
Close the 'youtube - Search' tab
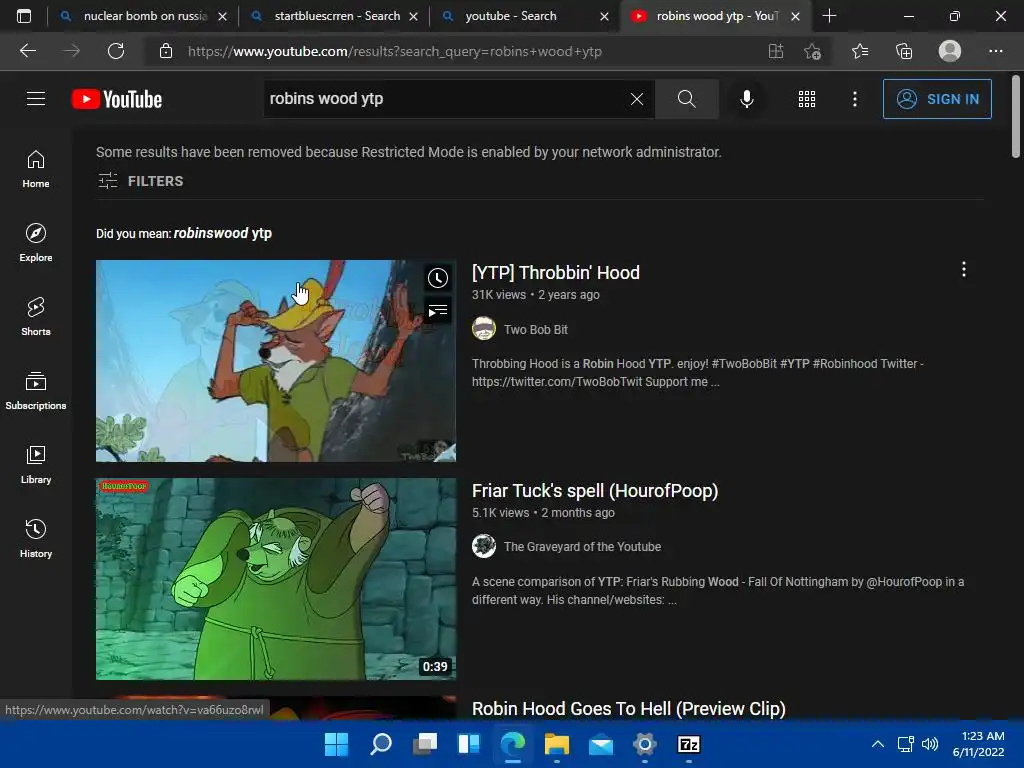pos(605,16)
